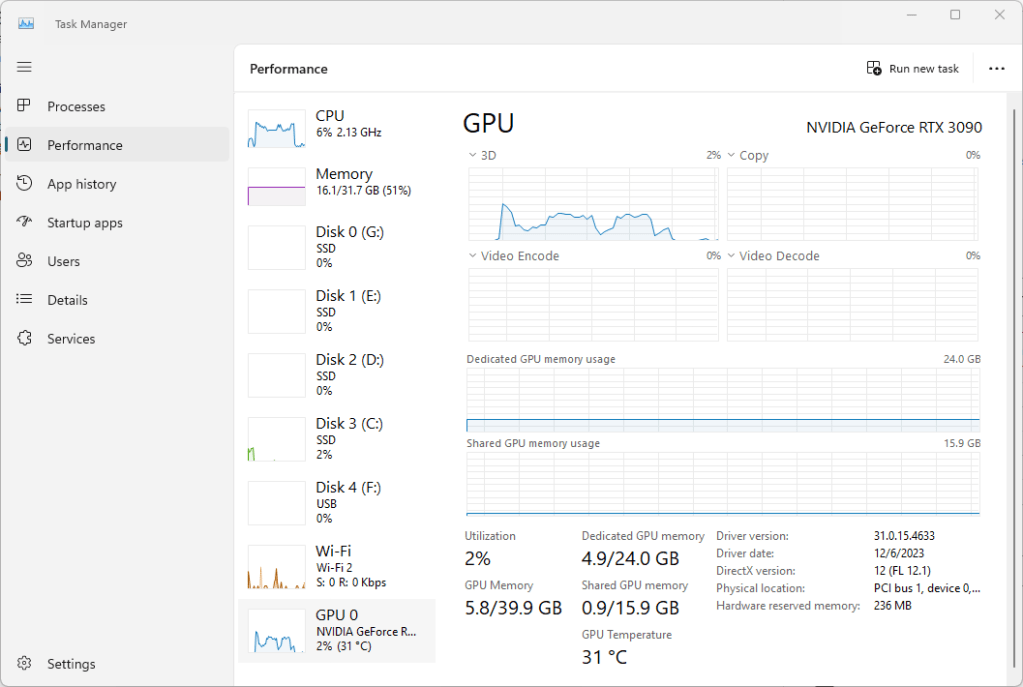Open the Details list icon
The height and width of the screenshot is (687, 1023).
tap(25, 300)
